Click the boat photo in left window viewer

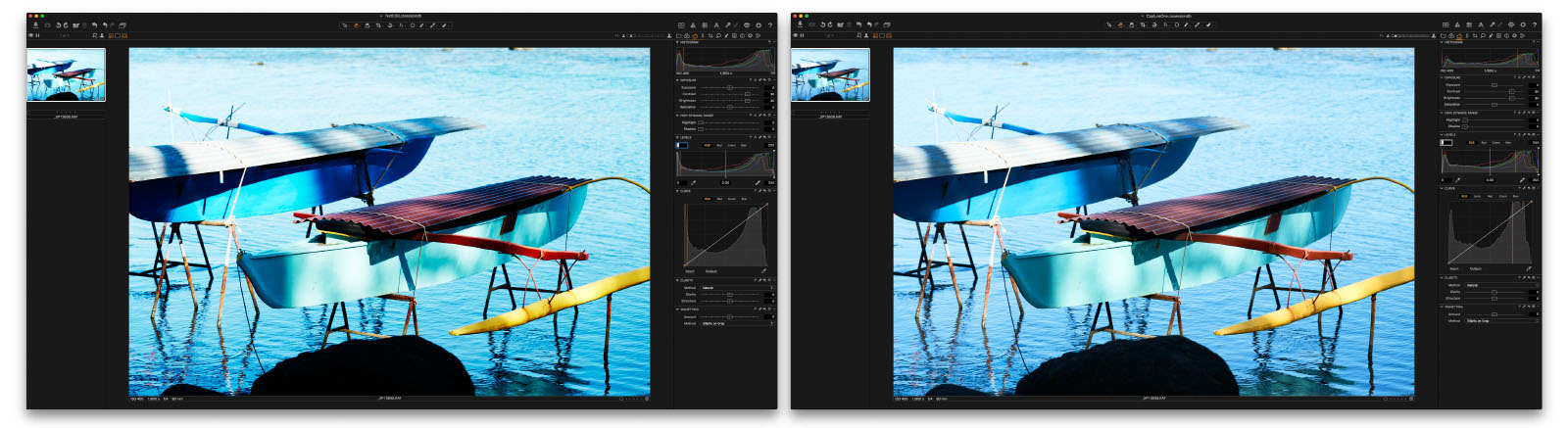tap(389, 221)
